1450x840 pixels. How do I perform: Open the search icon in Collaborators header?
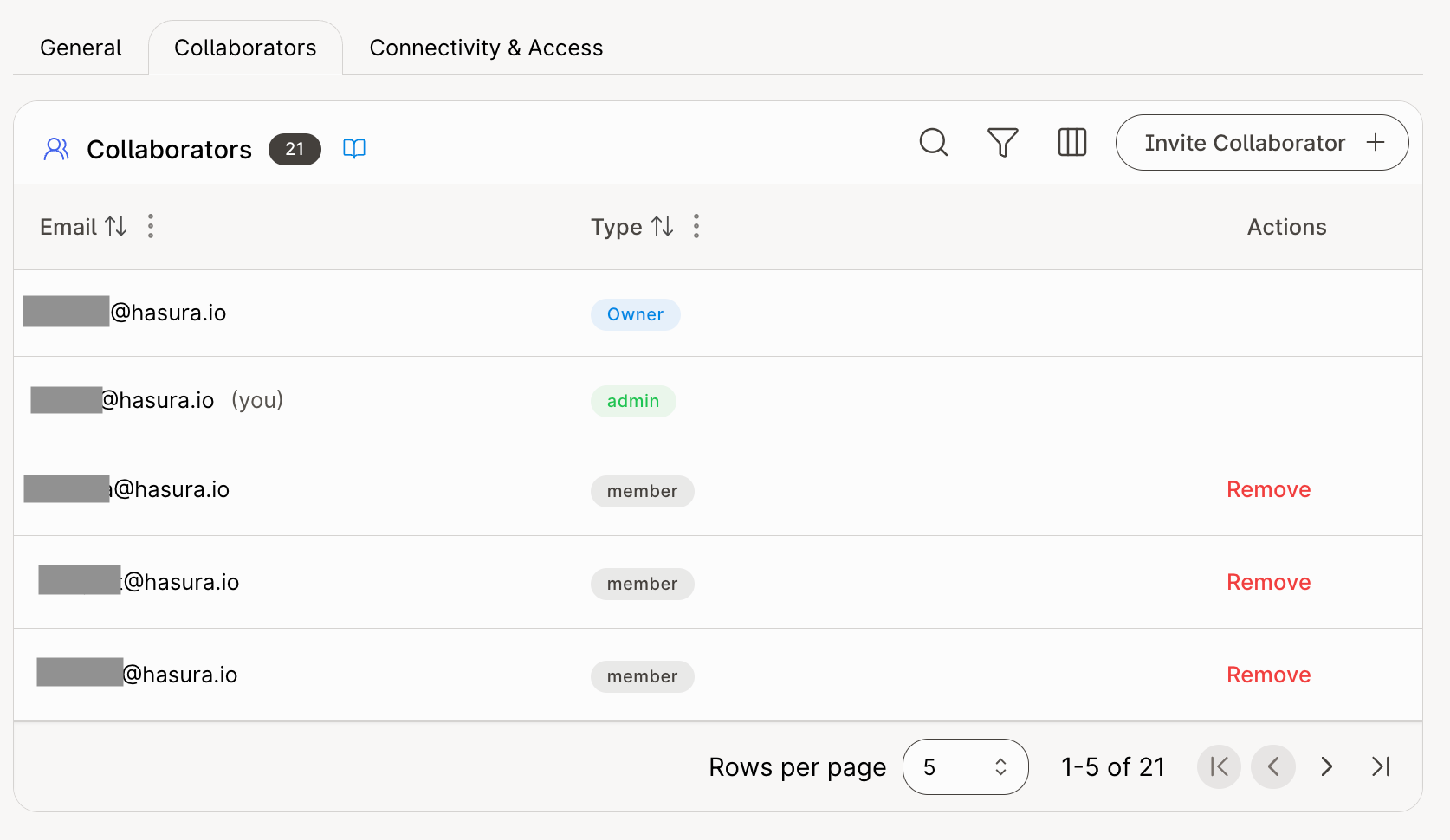[x=934, y=142]
